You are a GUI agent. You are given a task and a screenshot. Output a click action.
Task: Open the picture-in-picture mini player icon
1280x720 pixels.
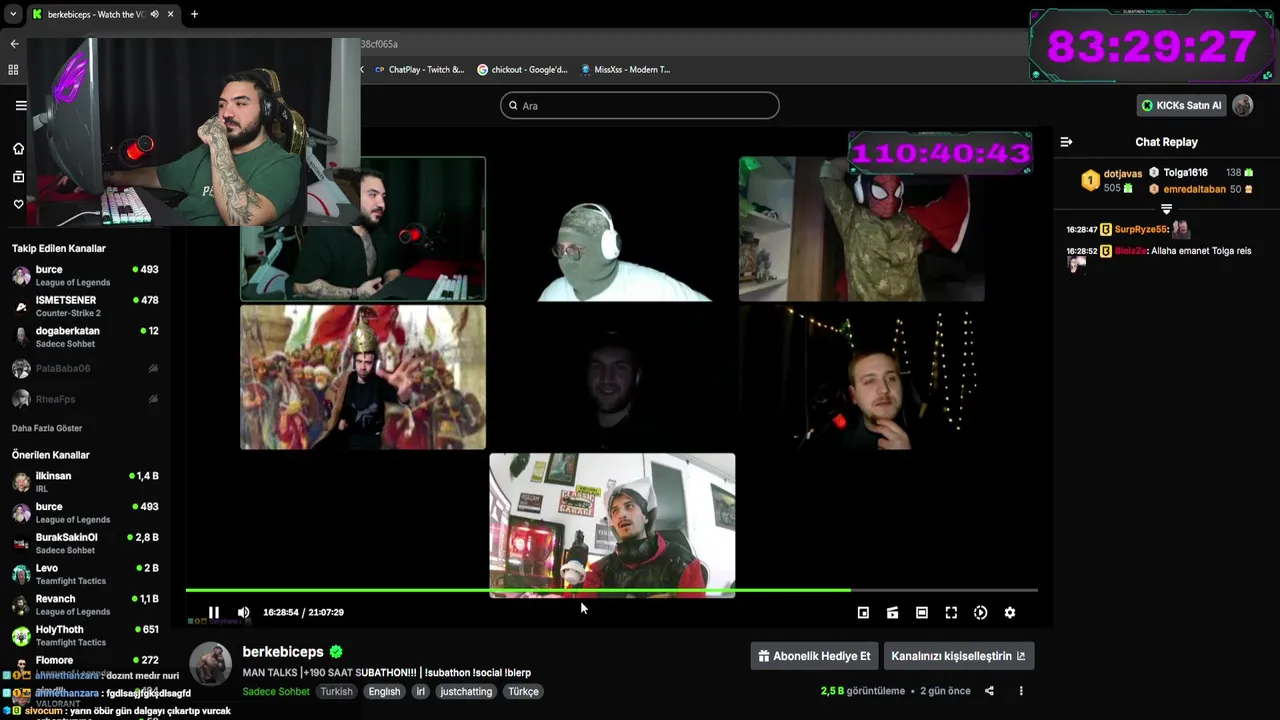pyautogui.click(x=863, y=613)
